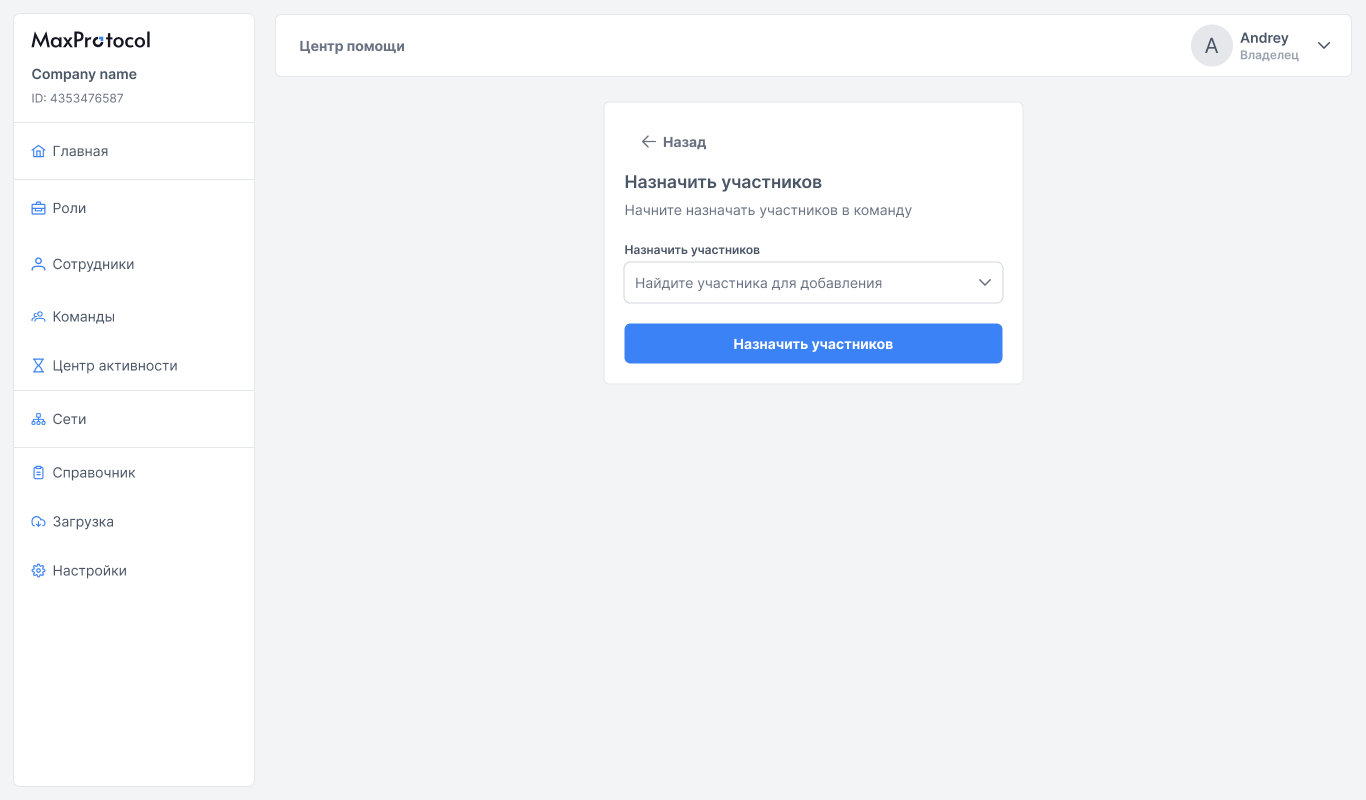The image size is (1366, 800).
Task: Click the gear icon beside Настройки
Action: pyautogui.click(x=38, y=571)
